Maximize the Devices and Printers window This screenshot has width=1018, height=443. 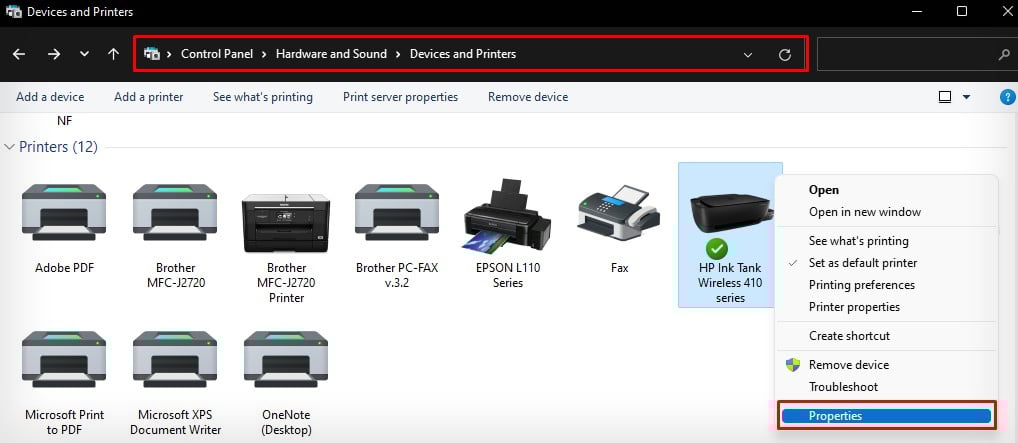(962, 11)
